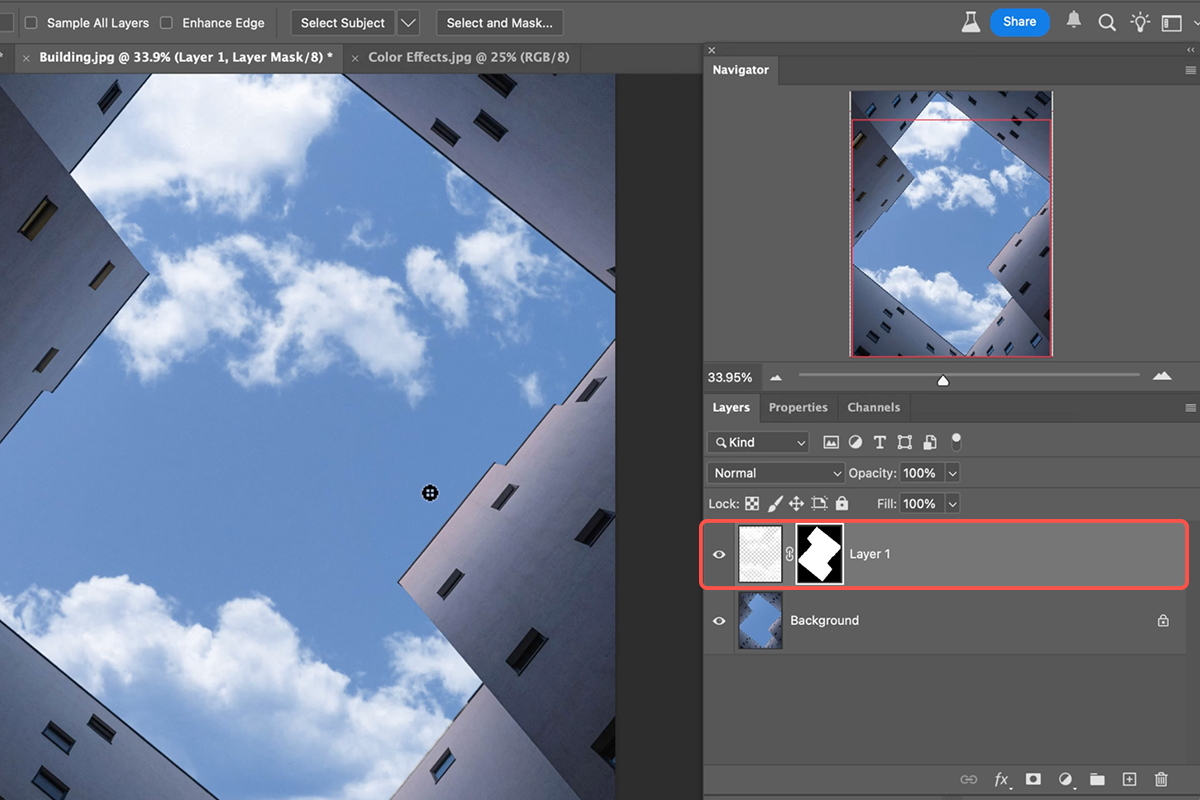Open the Kind layer filter dropdown
Screen dimensions: 1200x800
point(758,442)
